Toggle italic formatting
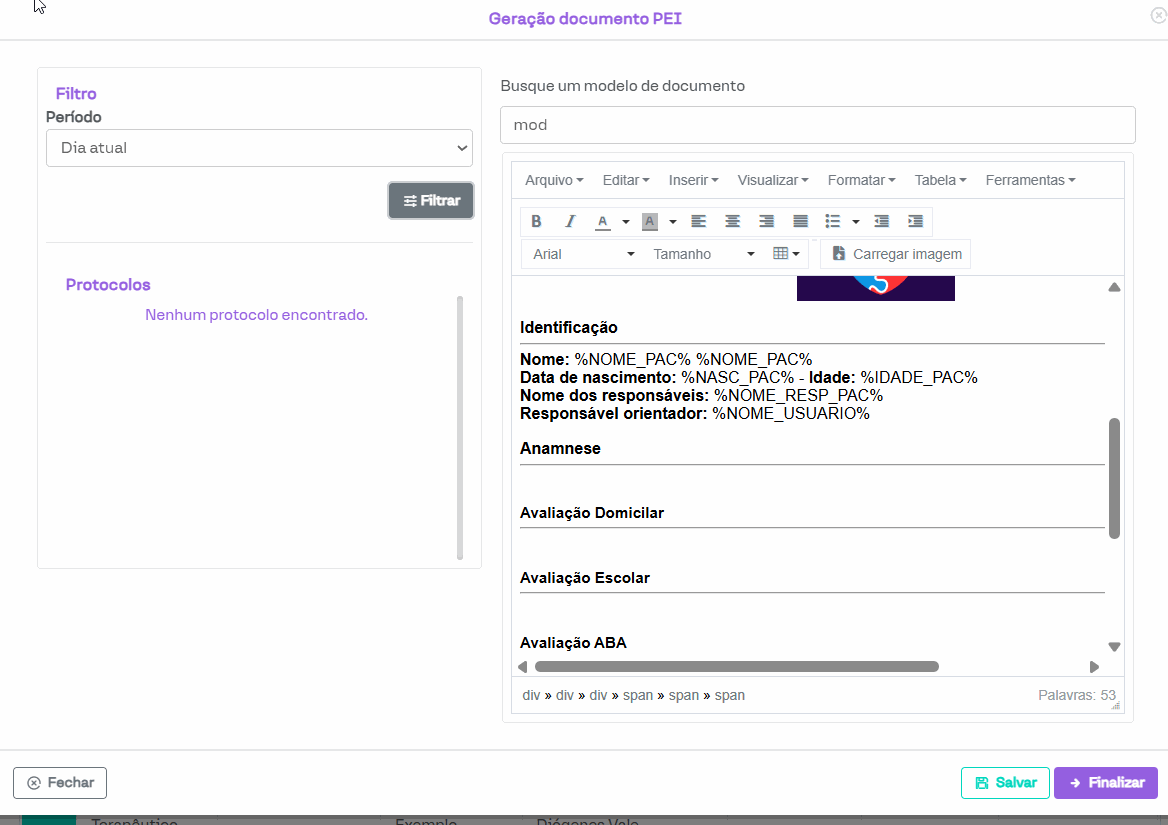Screen dimensions: 1168x825 coord(570,221)
